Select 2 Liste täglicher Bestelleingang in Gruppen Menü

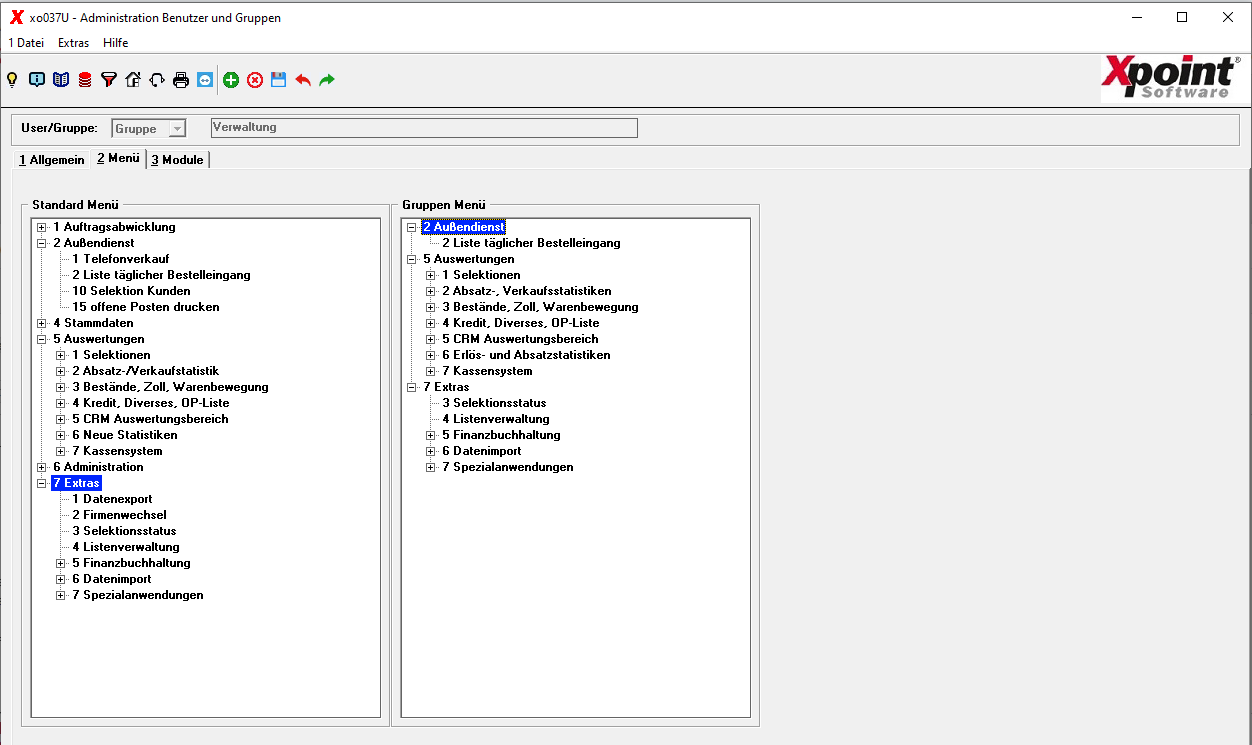tap(531, 243)
